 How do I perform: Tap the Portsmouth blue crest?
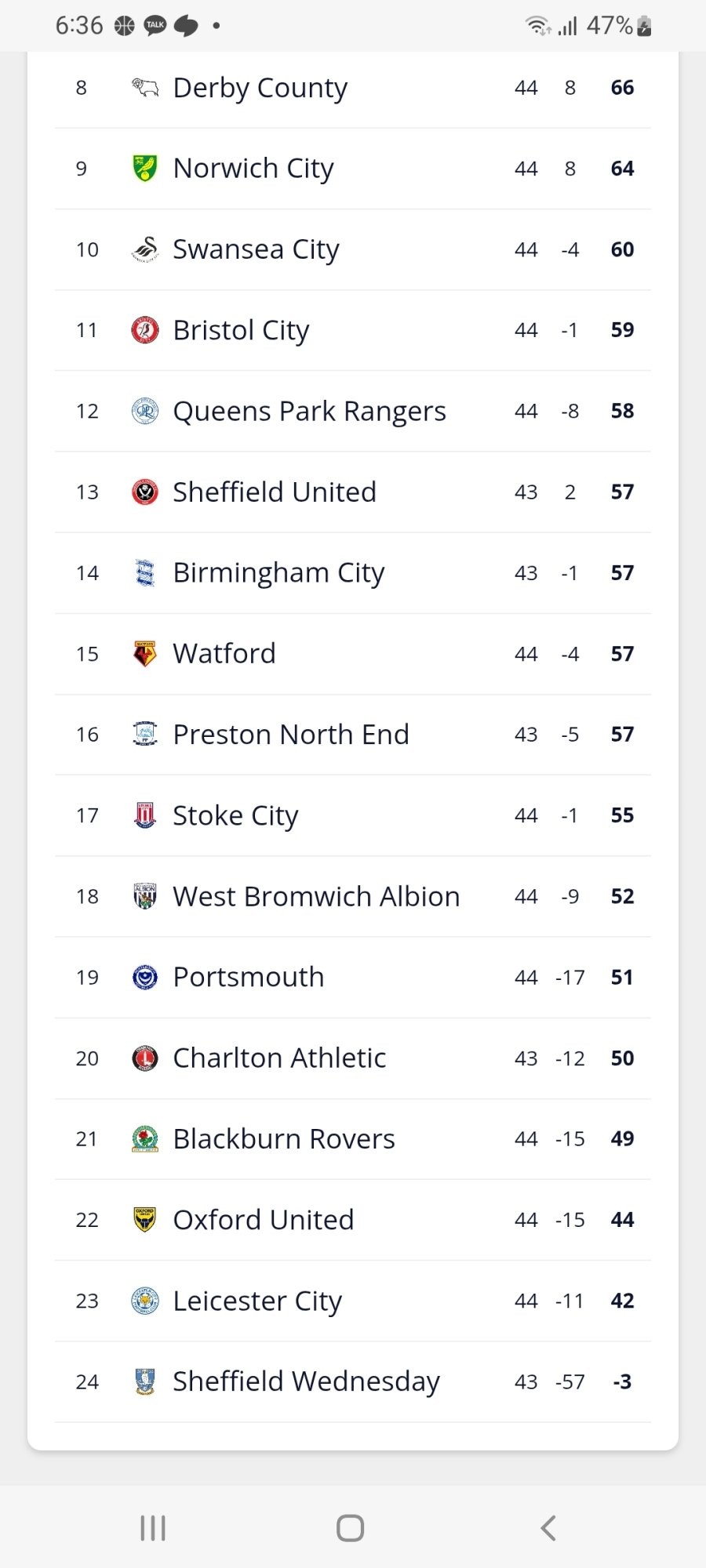145,977
